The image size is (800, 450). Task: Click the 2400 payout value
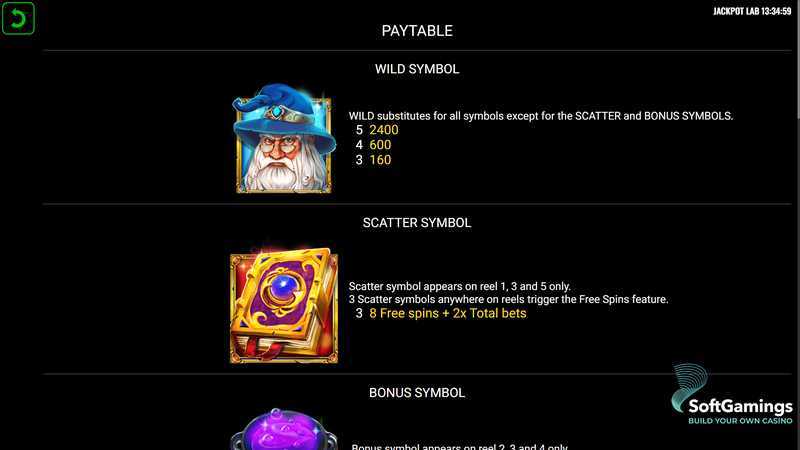[x=384, y=130]
